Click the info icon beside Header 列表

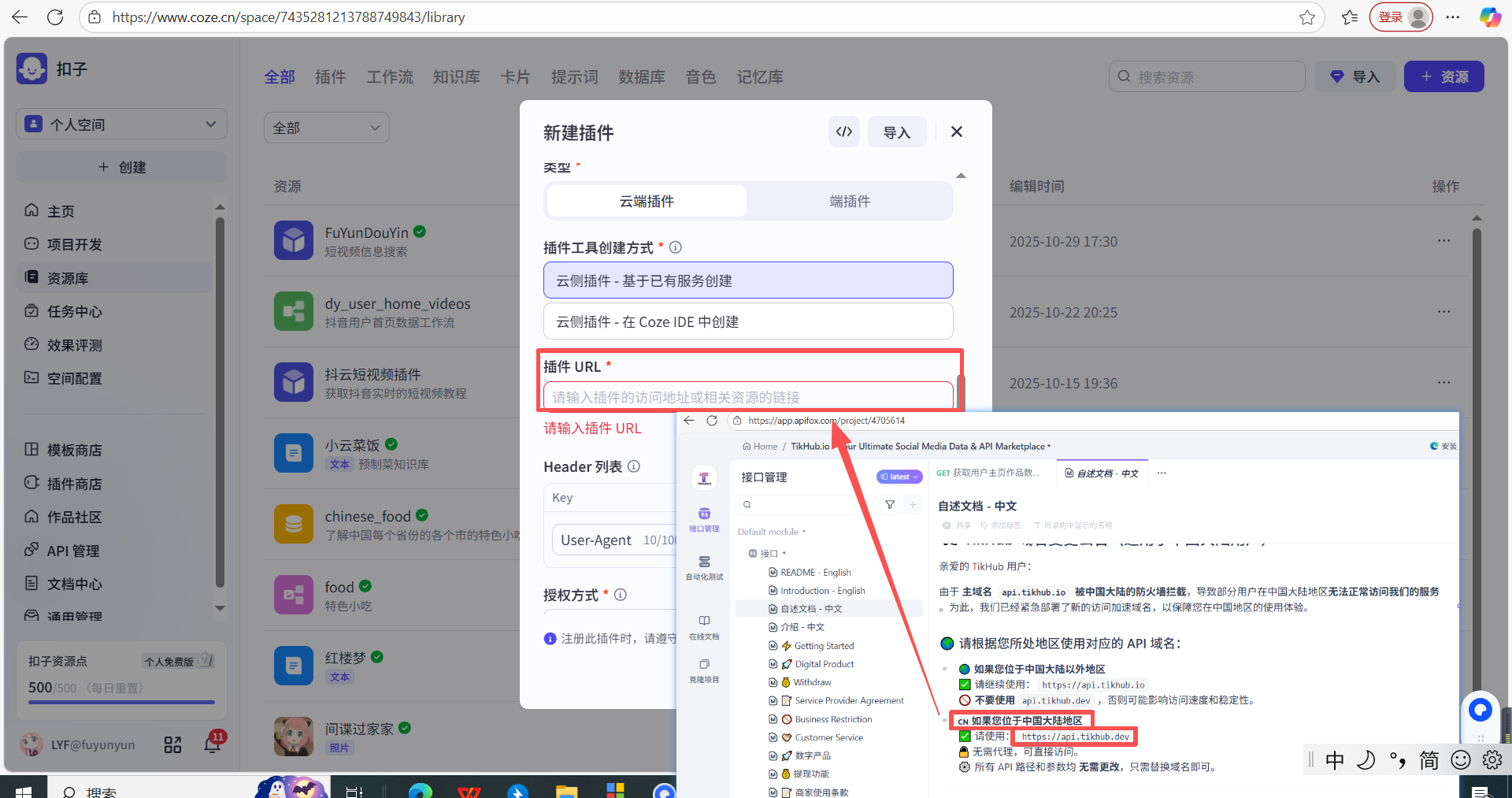click(634, 466)
